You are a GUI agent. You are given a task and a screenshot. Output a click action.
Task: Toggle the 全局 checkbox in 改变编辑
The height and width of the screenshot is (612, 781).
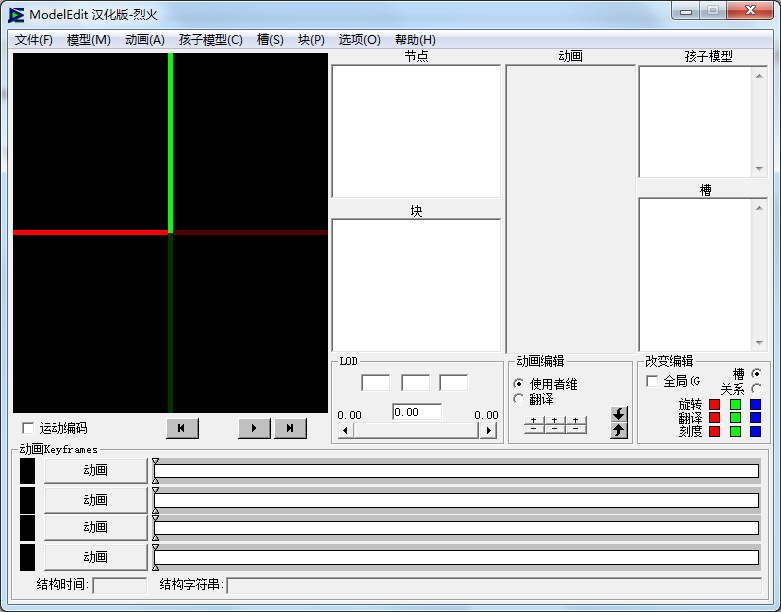click(651, 381)
